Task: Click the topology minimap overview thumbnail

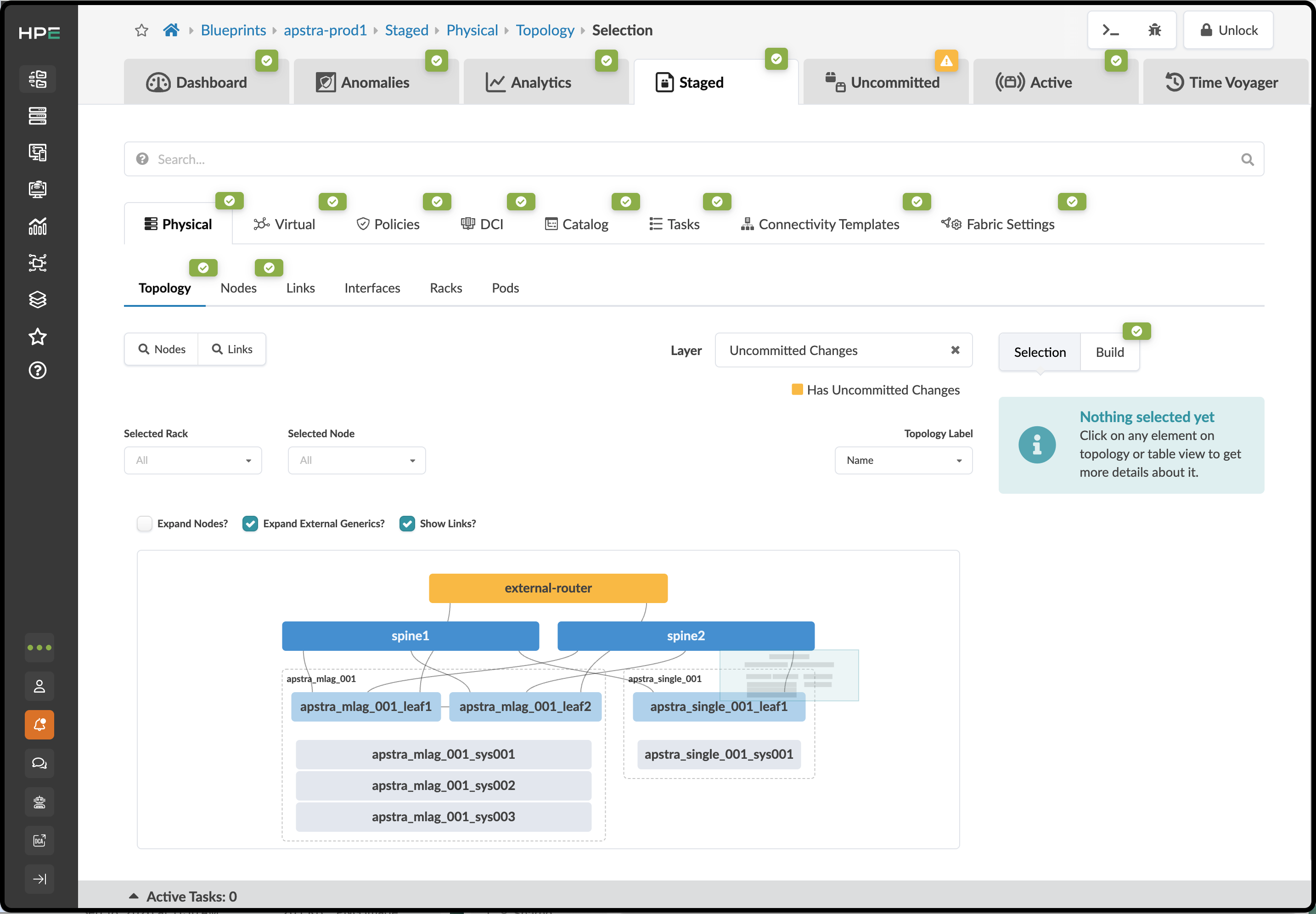Action: click(x=789, y=675)
